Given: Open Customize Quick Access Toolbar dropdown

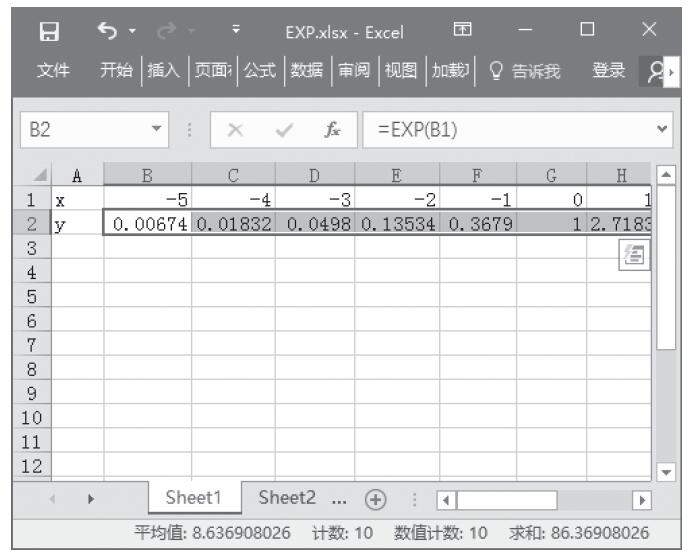Looking at the screenshot, I should (235, 32).
